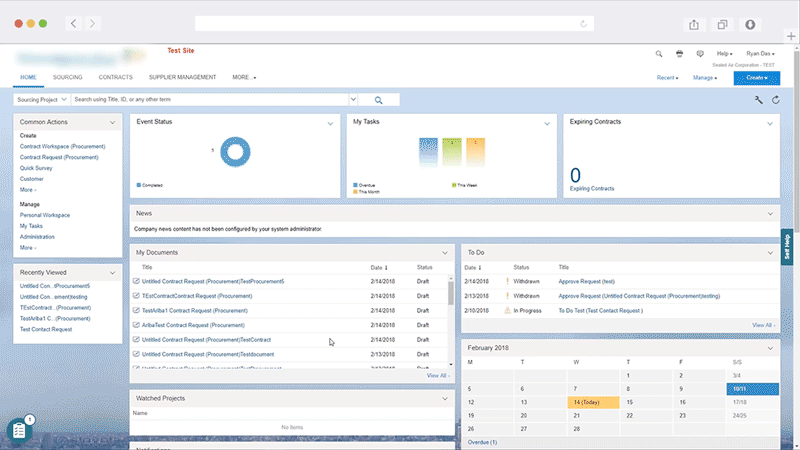This screenshot has height=450, width=800.
Task: Click document icon for AribaTest Contract Request
Action: coord(136,324)
